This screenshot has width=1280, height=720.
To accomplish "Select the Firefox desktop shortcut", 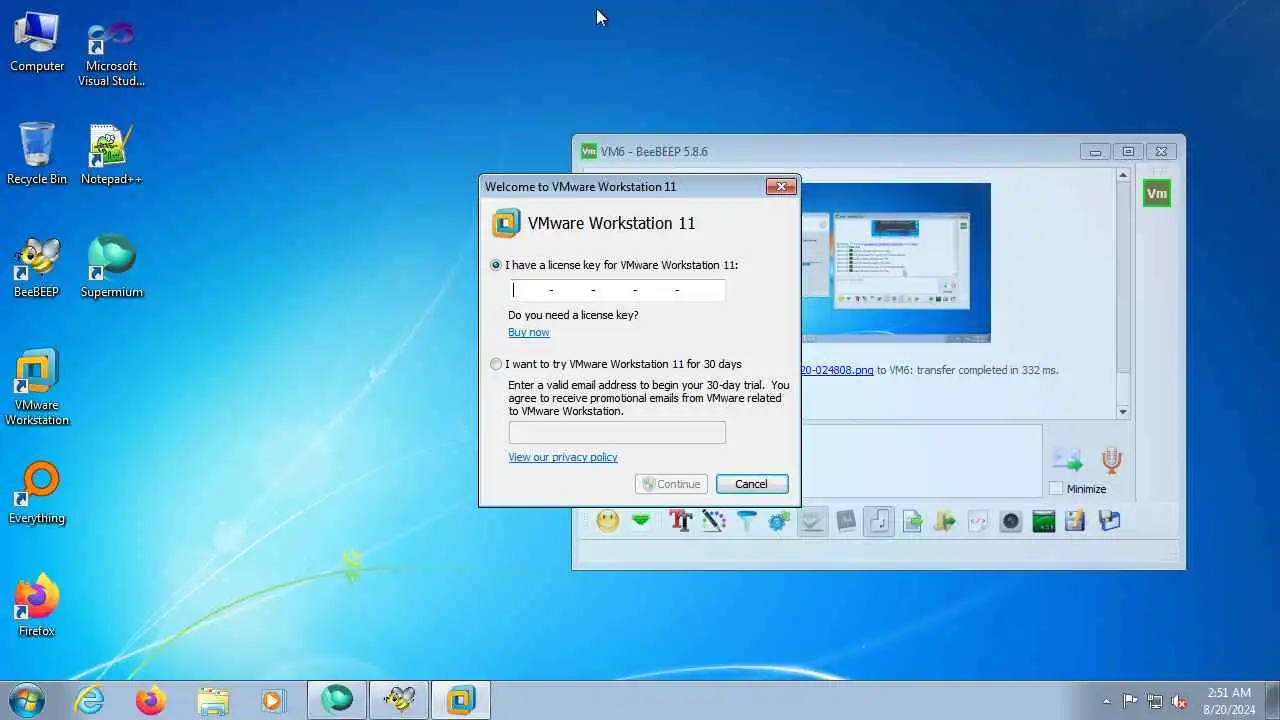I will (37, 606).
